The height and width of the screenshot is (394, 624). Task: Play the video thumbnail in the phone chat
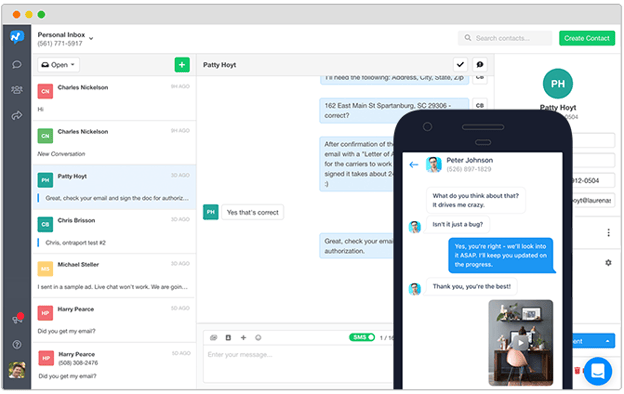[x=521, y=343]
